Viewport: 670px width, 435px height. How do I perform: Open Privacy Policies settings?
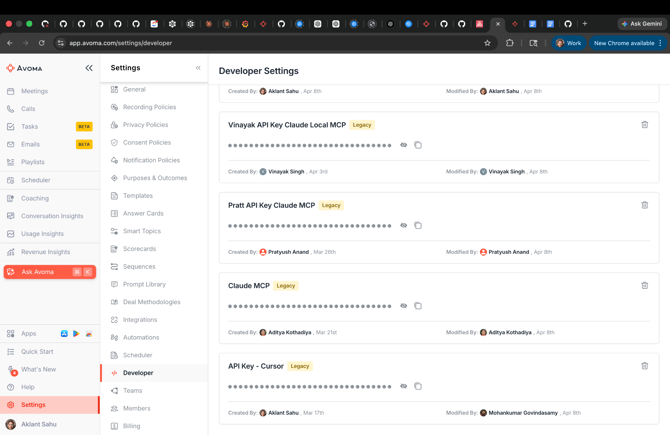154,125
